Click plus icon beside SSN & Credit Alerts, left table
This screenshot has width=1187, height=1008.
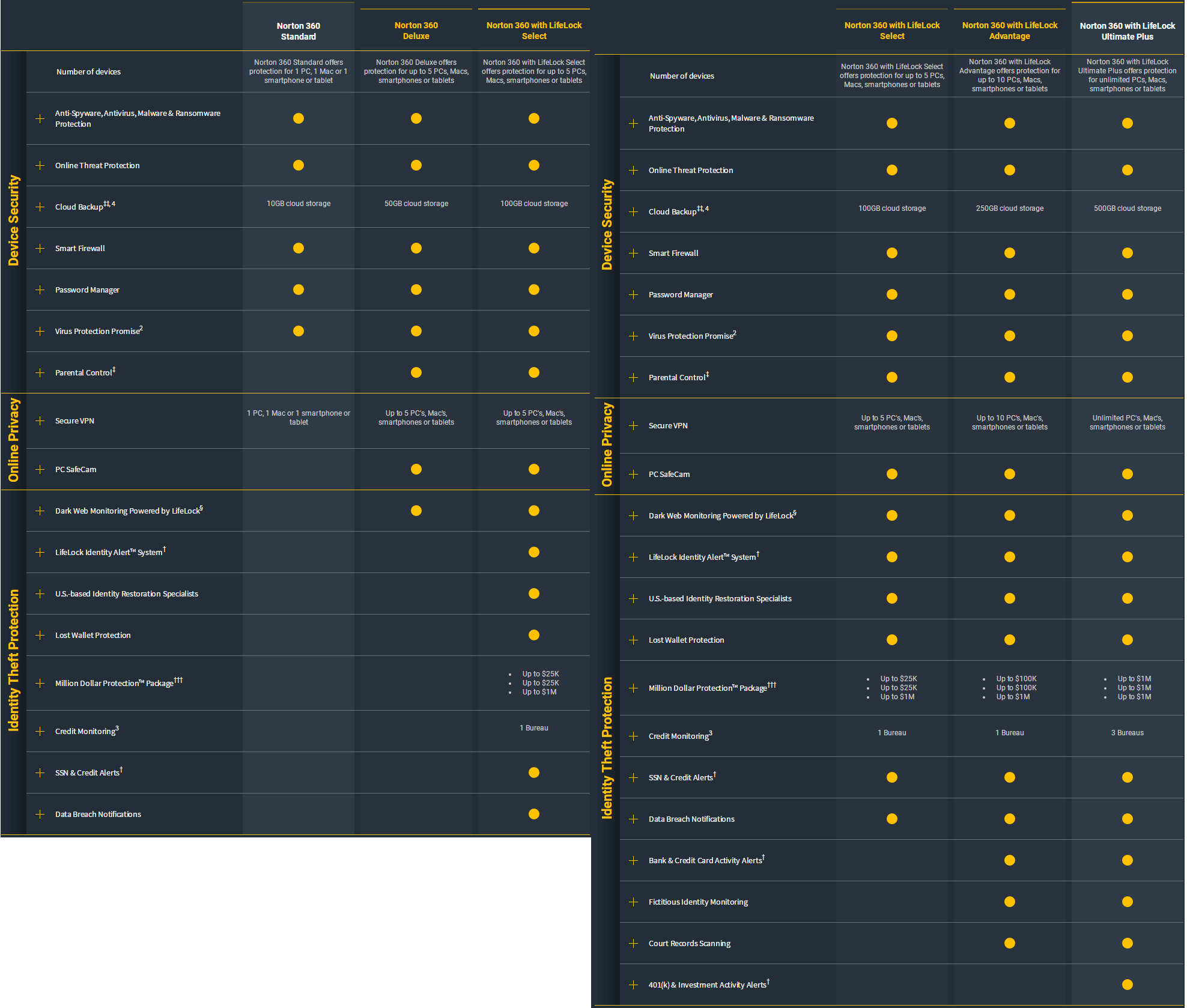pos(40,773)
